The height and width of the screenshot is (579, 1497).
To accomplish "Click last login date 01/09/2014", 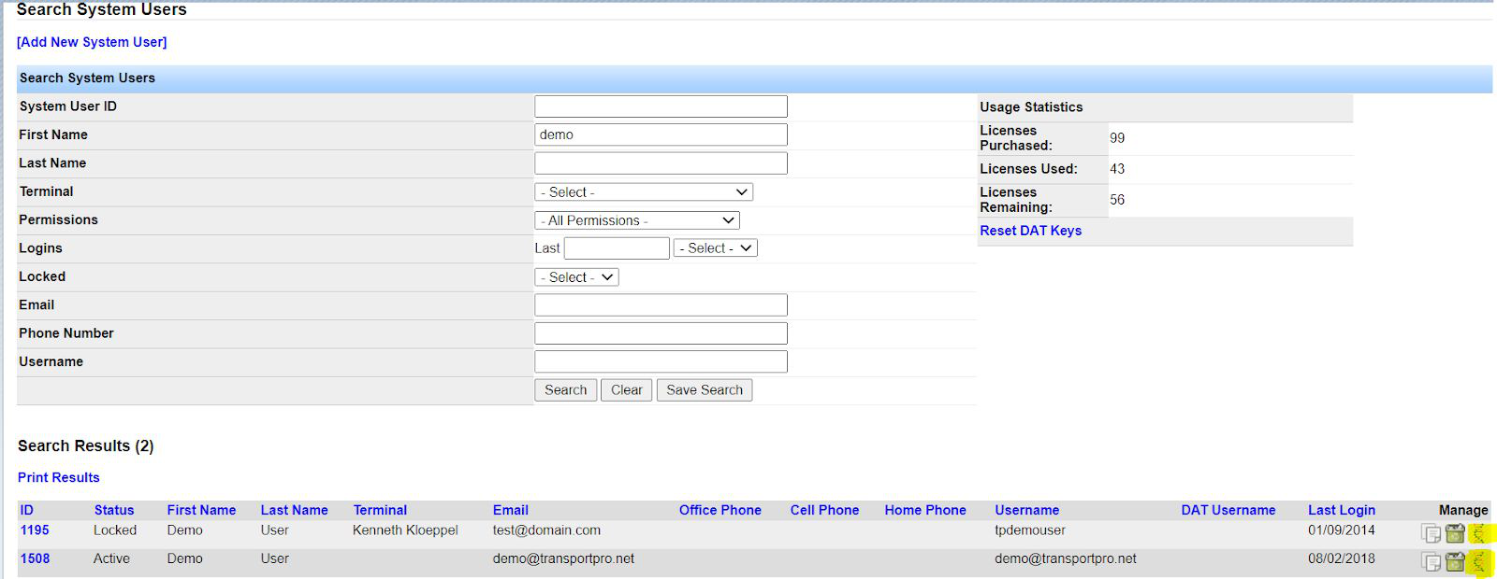I will point(1341,530).
